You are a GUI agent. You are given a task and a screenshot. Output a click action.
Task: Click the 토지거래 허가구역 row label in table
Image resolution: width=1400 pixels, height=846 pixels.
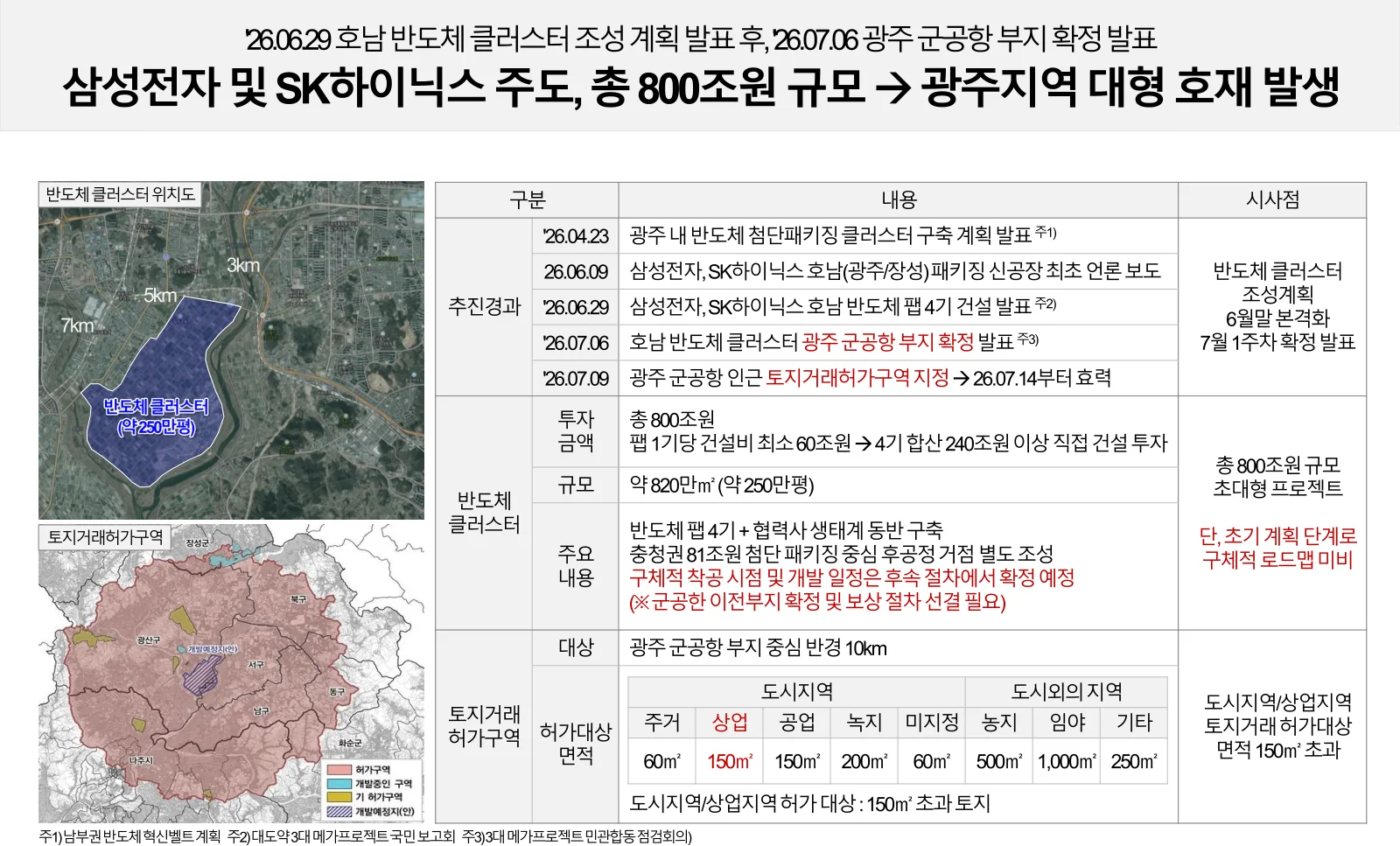[x=484, y=726]
